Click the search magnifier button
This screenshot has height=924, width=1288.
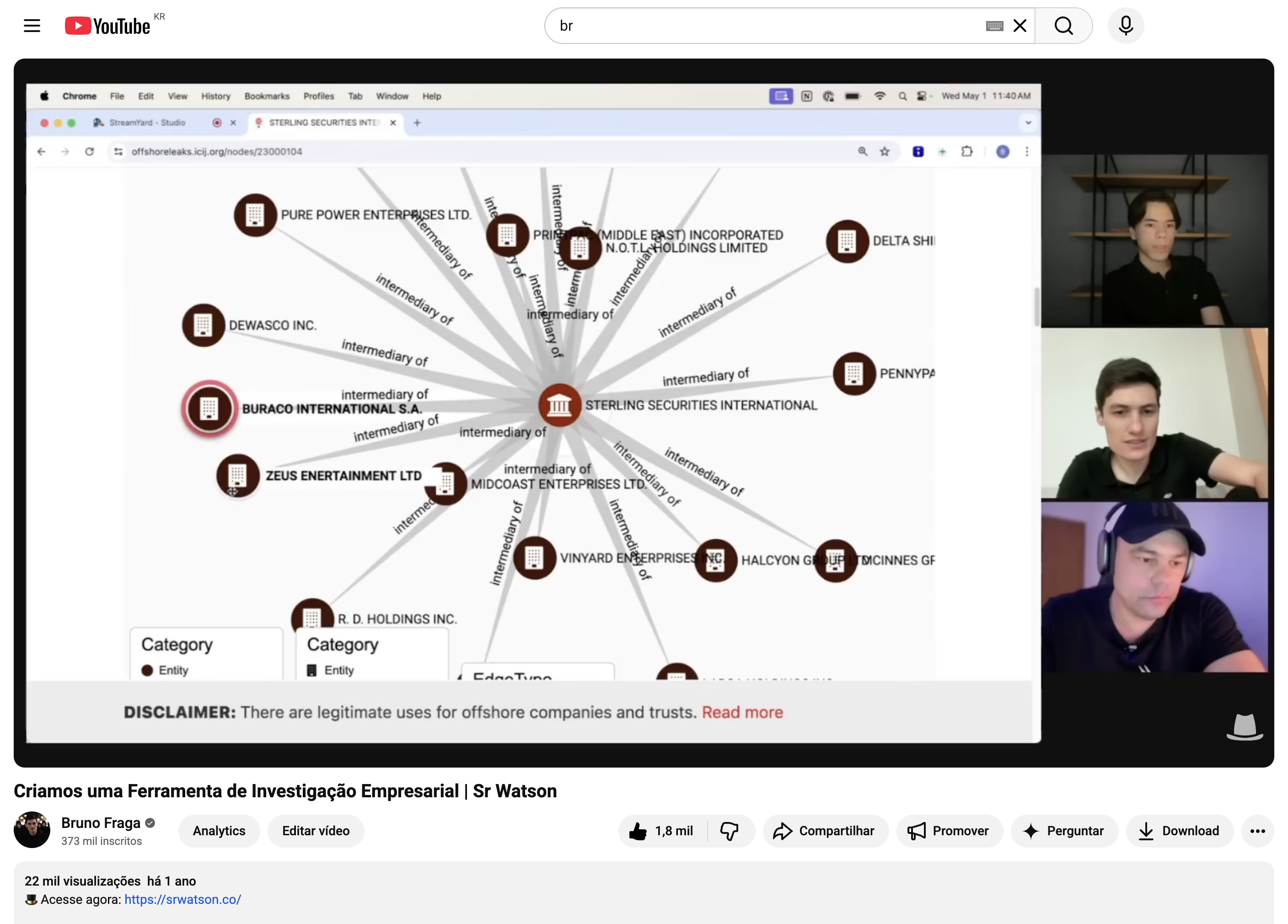pos(1063,26)
